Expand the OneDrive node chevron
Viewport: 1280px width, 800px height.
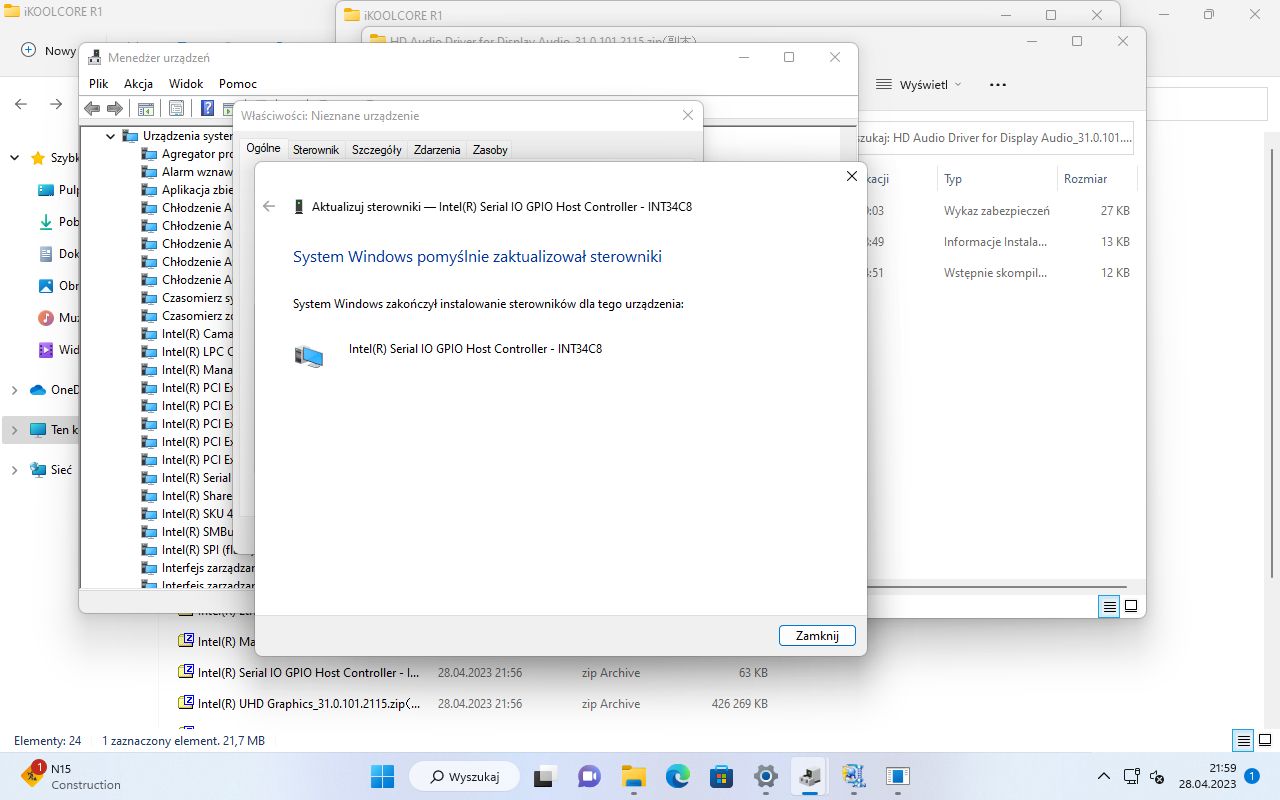[x=14, y=390]
